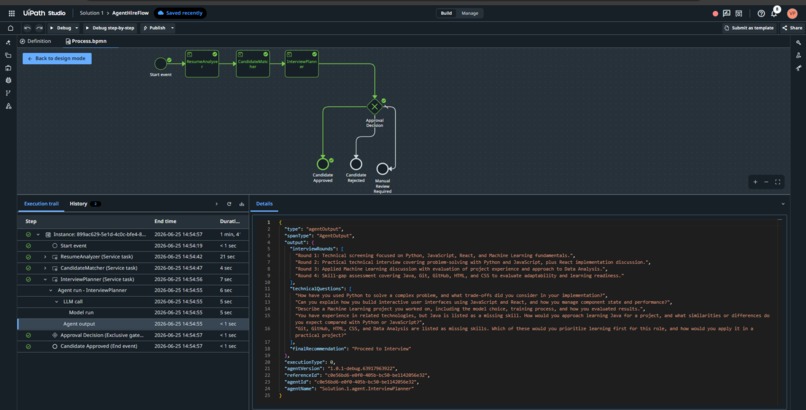806x410 pixels.
Task: Zoom in the canvas with plus icon
Action: pyautogui.click(x=755, y=182)
